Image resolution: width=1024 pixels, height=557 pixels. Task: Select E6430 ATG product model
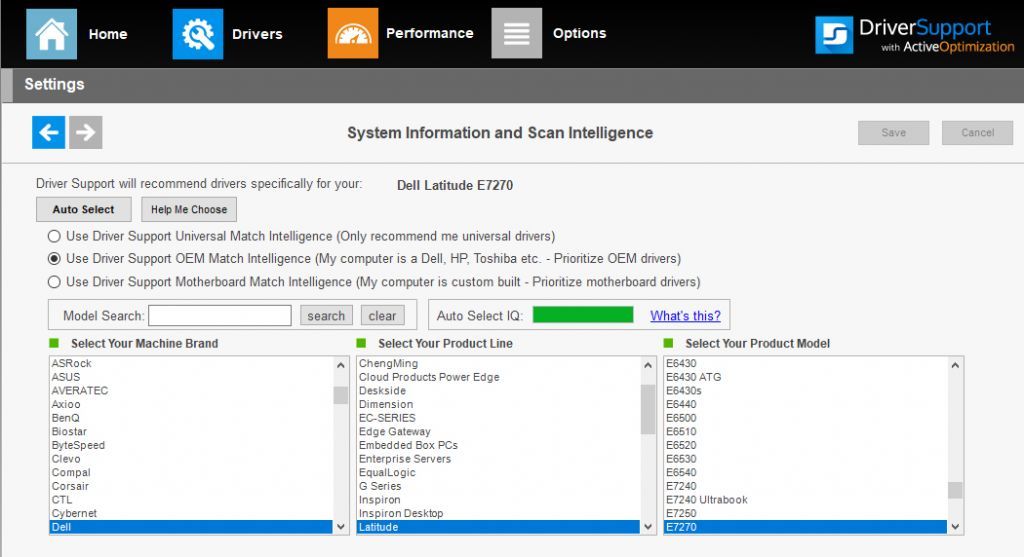pos(805,377)
